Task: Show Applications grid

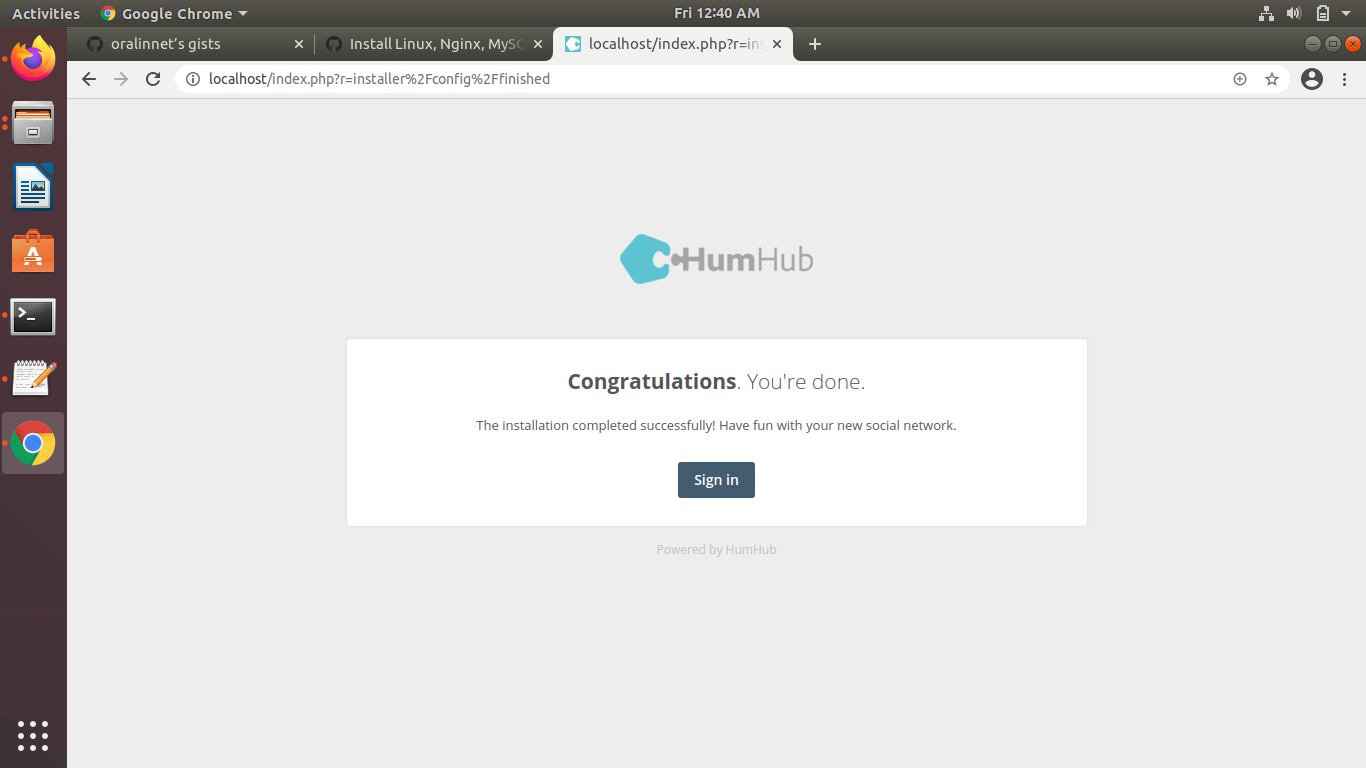Action: point(33,735)
